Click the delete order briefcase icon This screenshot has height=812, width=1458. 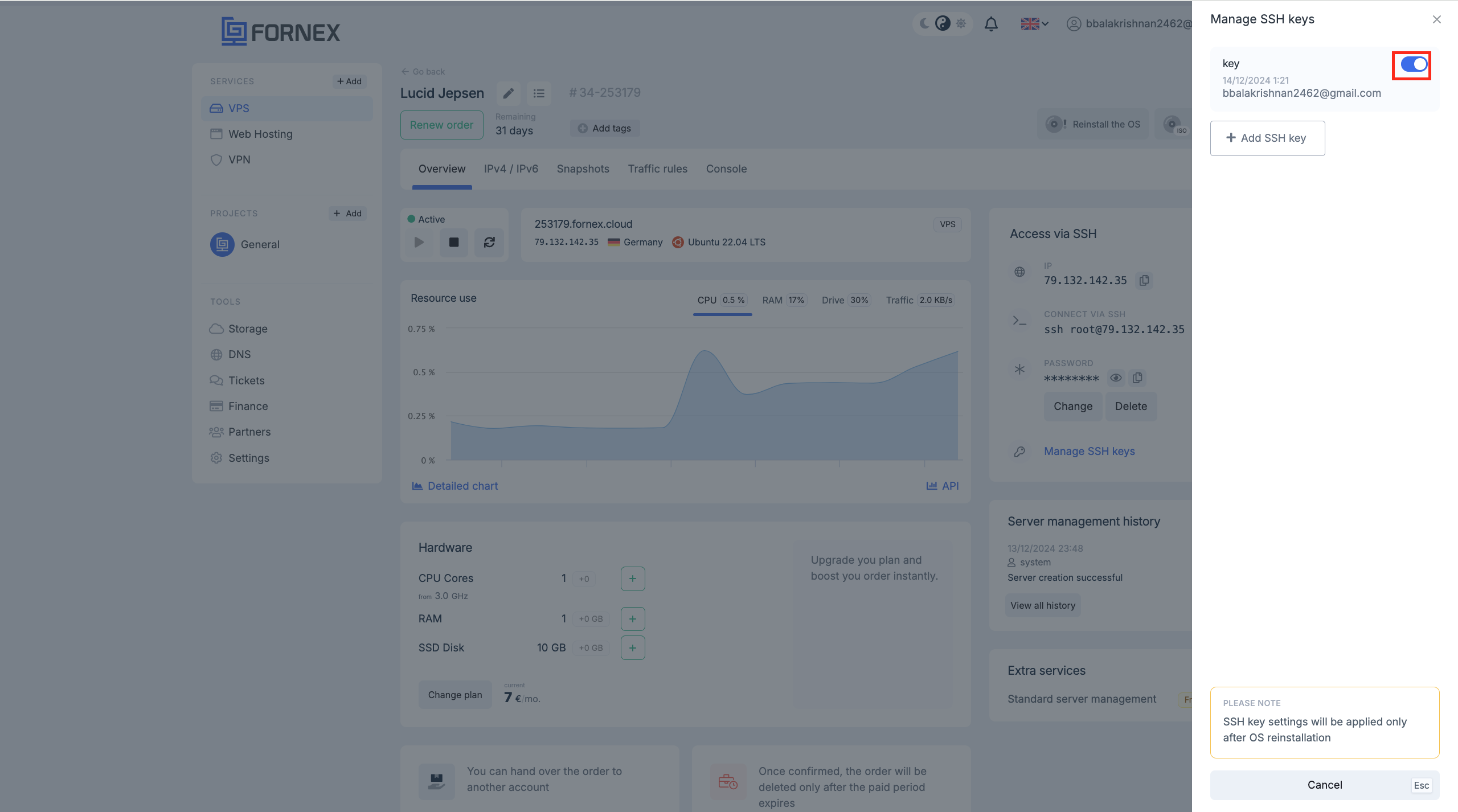click(728, 781)
